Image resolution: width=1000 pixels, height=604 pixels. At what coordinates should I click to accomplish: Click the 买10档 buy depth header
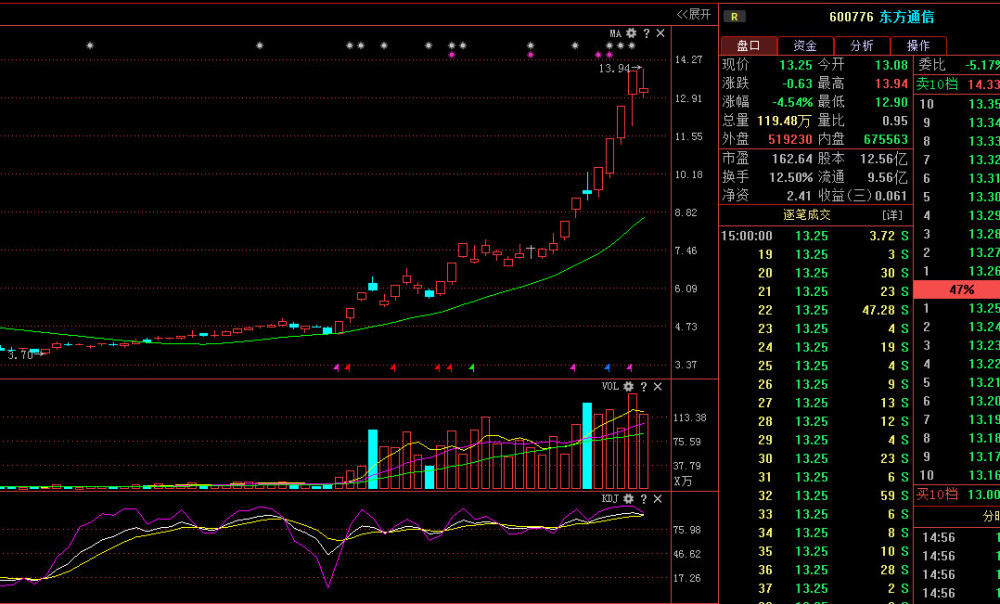[x=937, y=494]
